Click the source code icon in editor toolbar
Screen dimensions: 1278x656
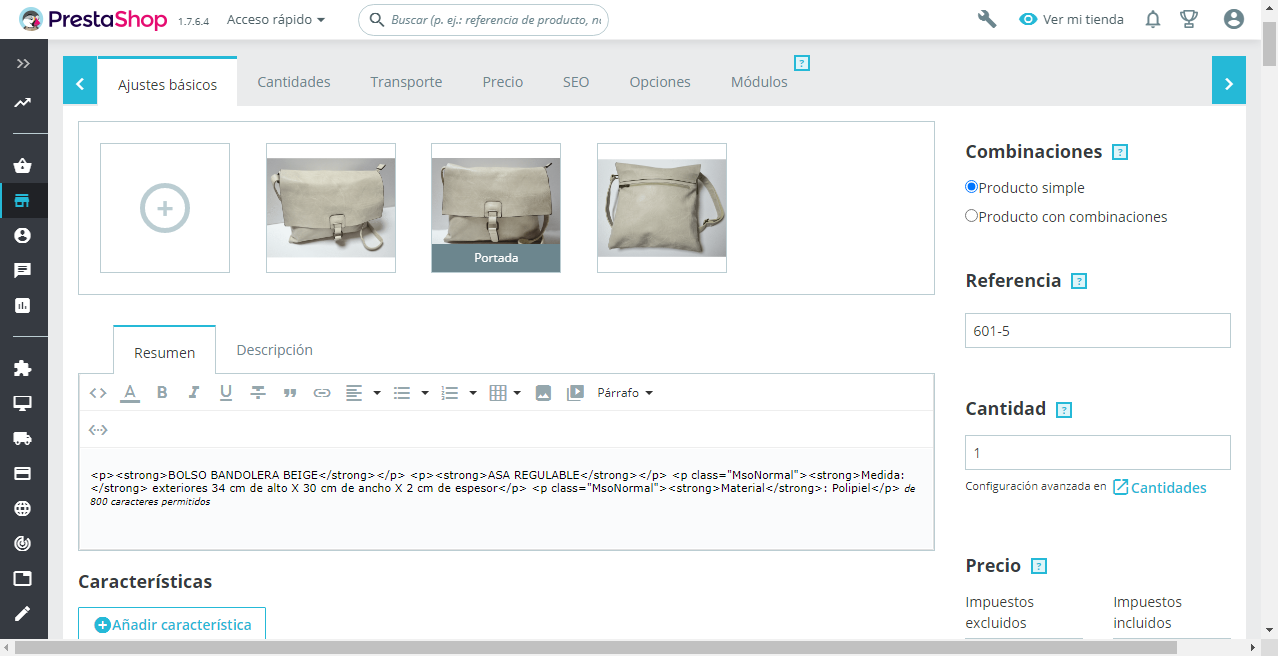[98, 393]
